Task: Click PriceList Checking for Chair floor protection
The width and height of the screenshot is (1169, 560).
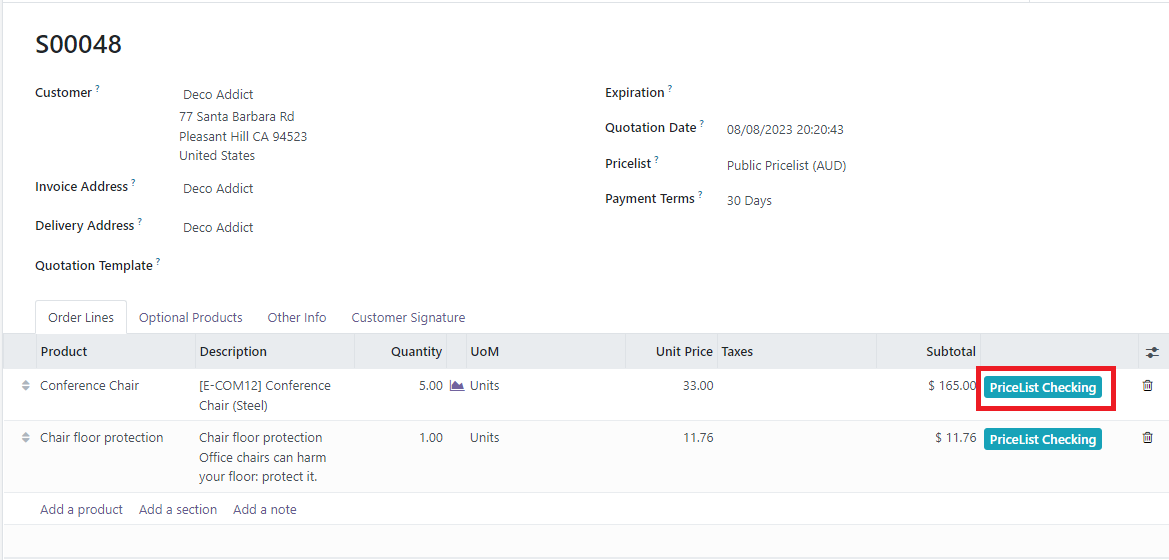Action: [x=1042, y=440]
